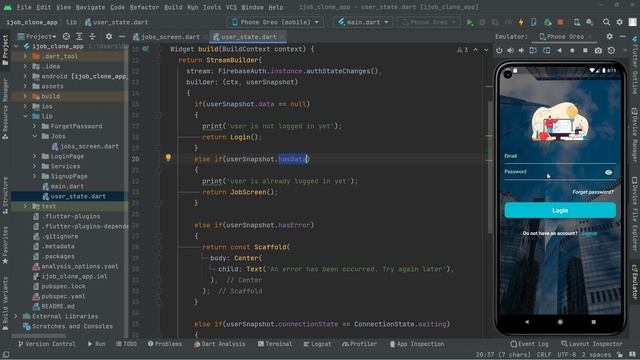Viewport: 640px width, 360px height.
Task: Open IDE settings gear in top toolbar
Action: pyautogui.click(x=620, y=22)
